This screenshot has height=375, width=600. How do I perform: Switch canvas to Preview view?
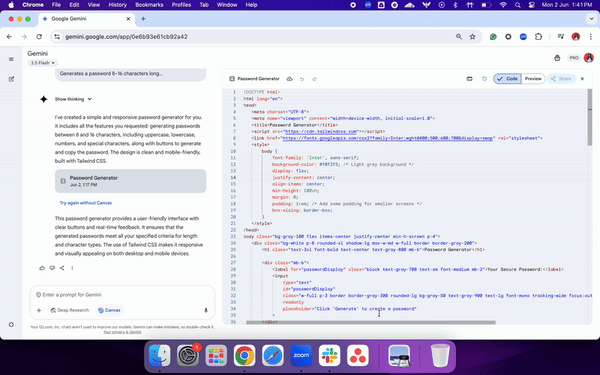533,79
